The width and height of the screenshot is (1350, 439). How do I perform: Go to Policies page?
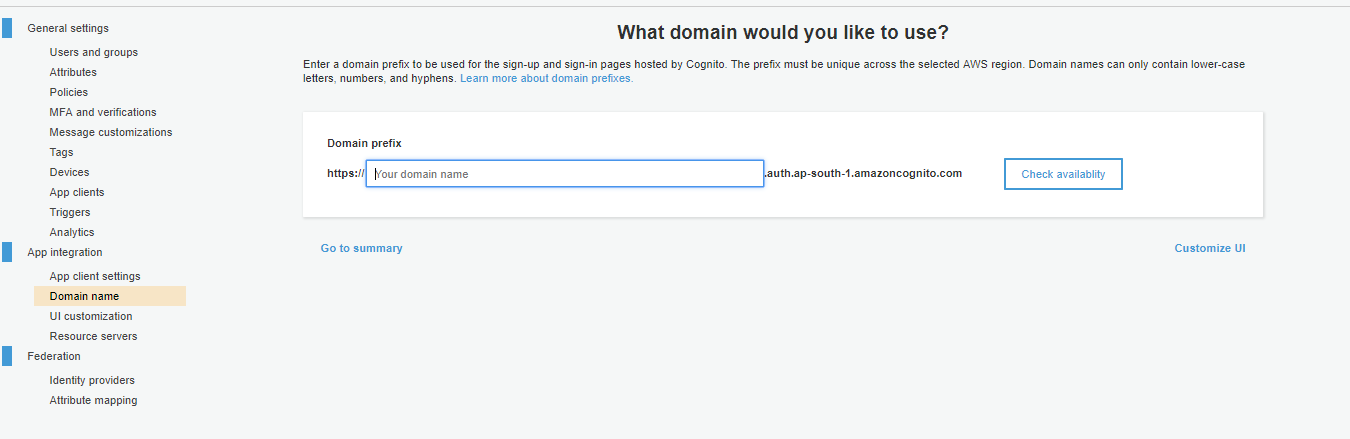click(x=69, y=92)
